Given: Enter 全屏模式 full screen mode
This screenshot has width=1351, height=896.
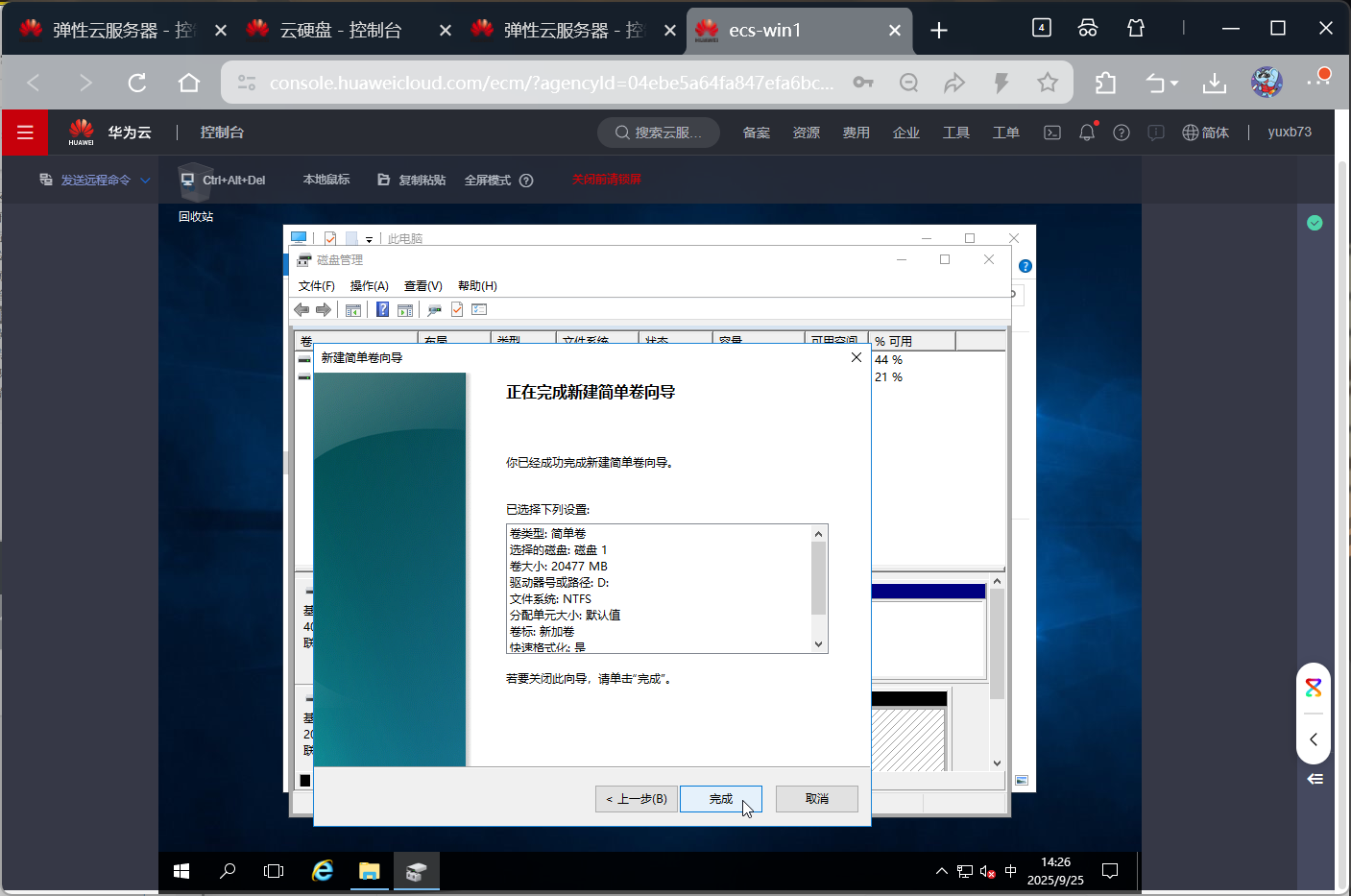Looking at the screenshot, I should 488,180.
